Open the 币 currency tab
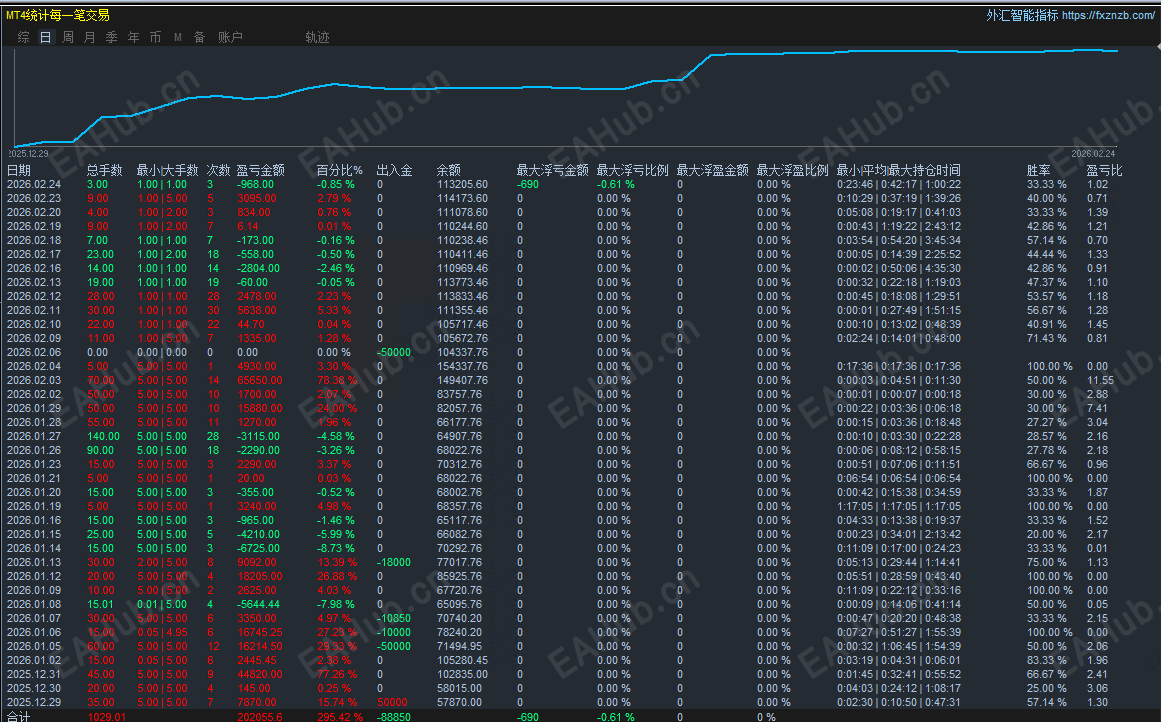 tap(155, 37)
